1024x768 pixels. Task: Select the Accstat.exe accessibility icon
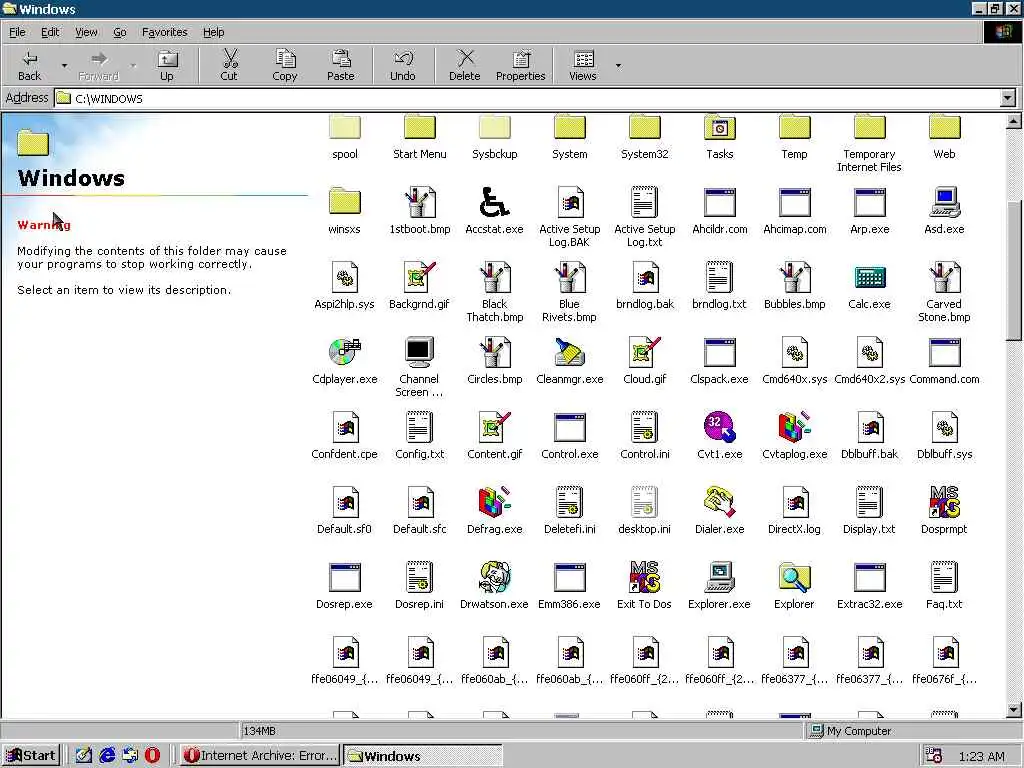click(494, 202)
